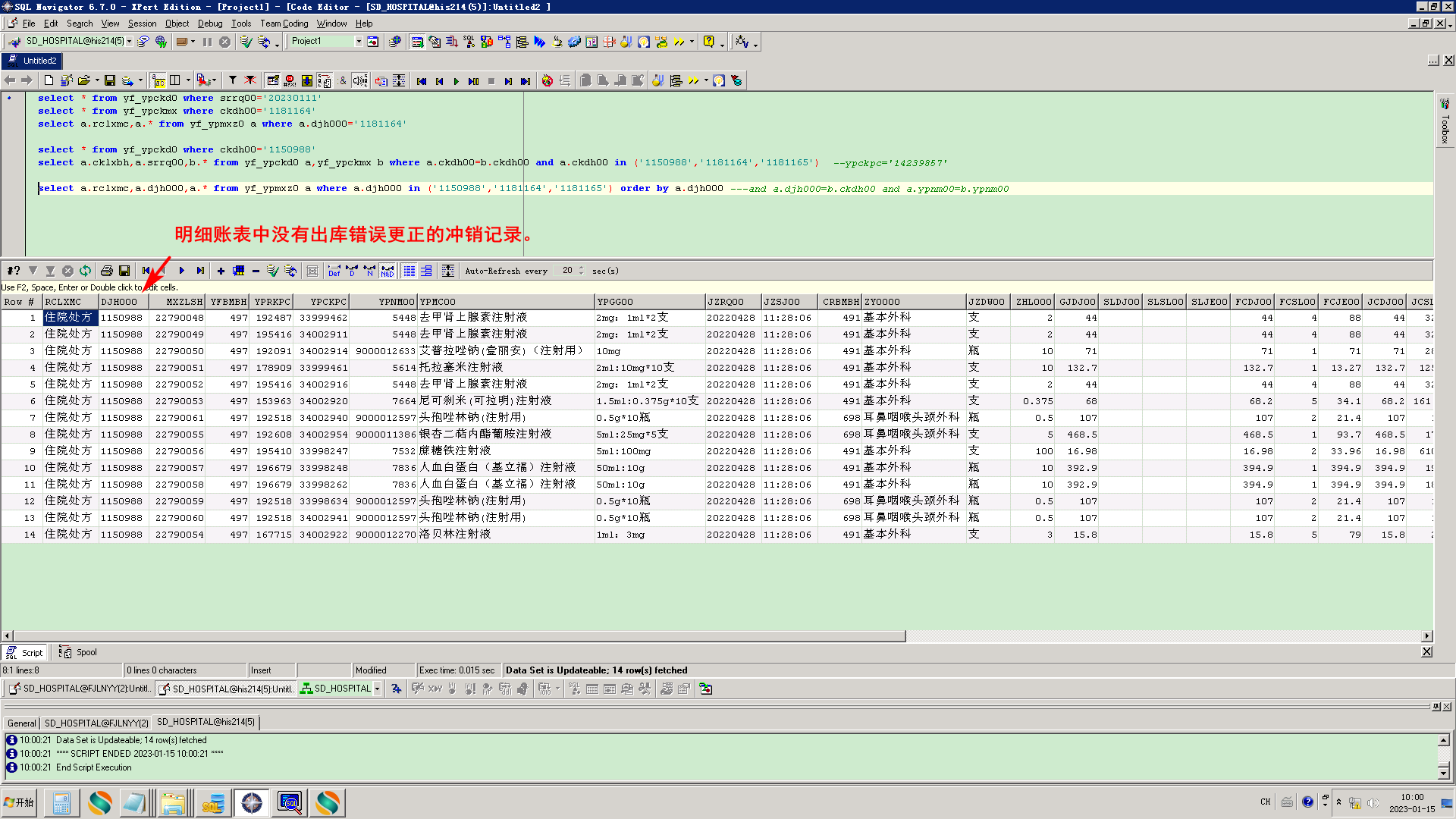Print the result grid
Screen dimensions: 1456x819
pos(107,271)
